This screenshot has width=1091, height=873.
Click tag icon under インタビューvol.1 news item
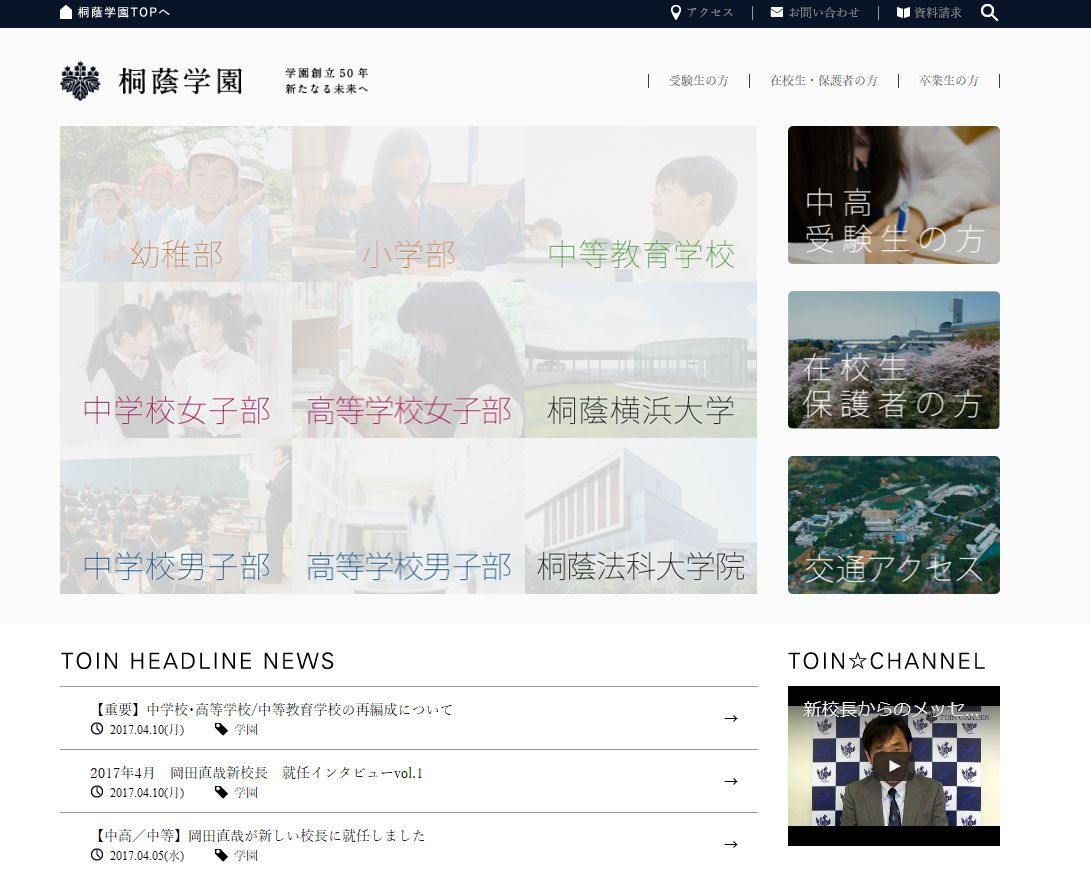[x=221, y=792]
